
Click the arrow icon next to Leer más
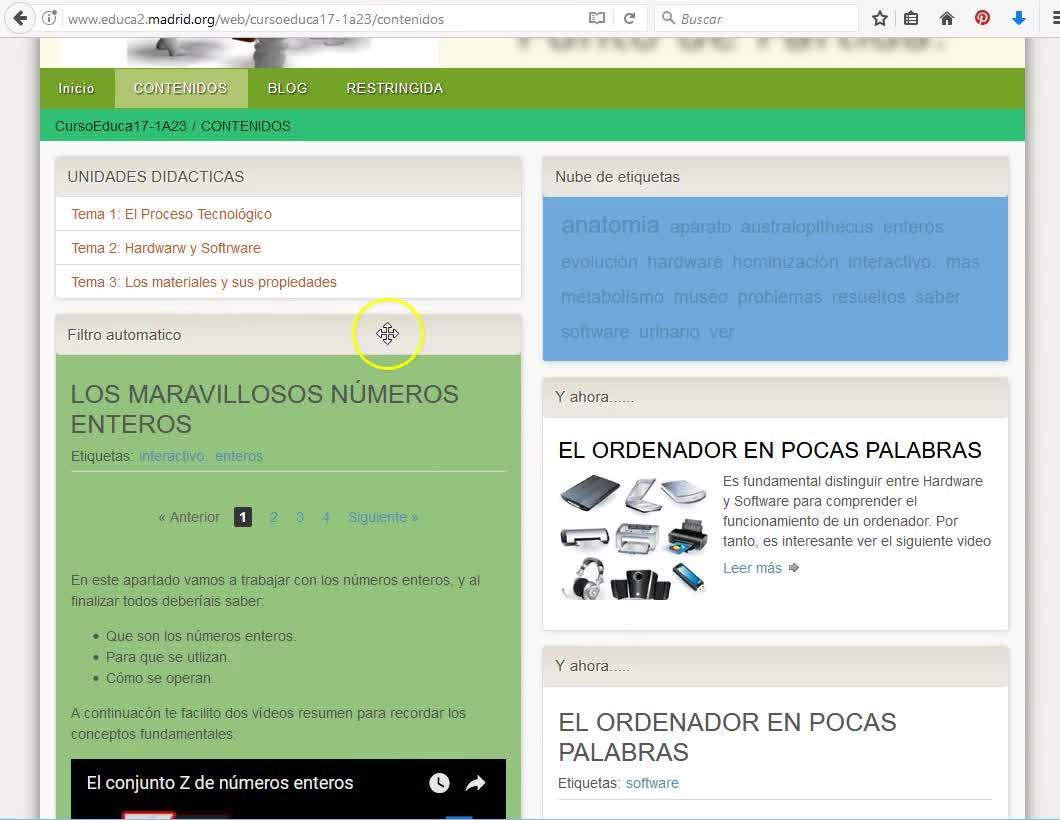coord(794,568)
